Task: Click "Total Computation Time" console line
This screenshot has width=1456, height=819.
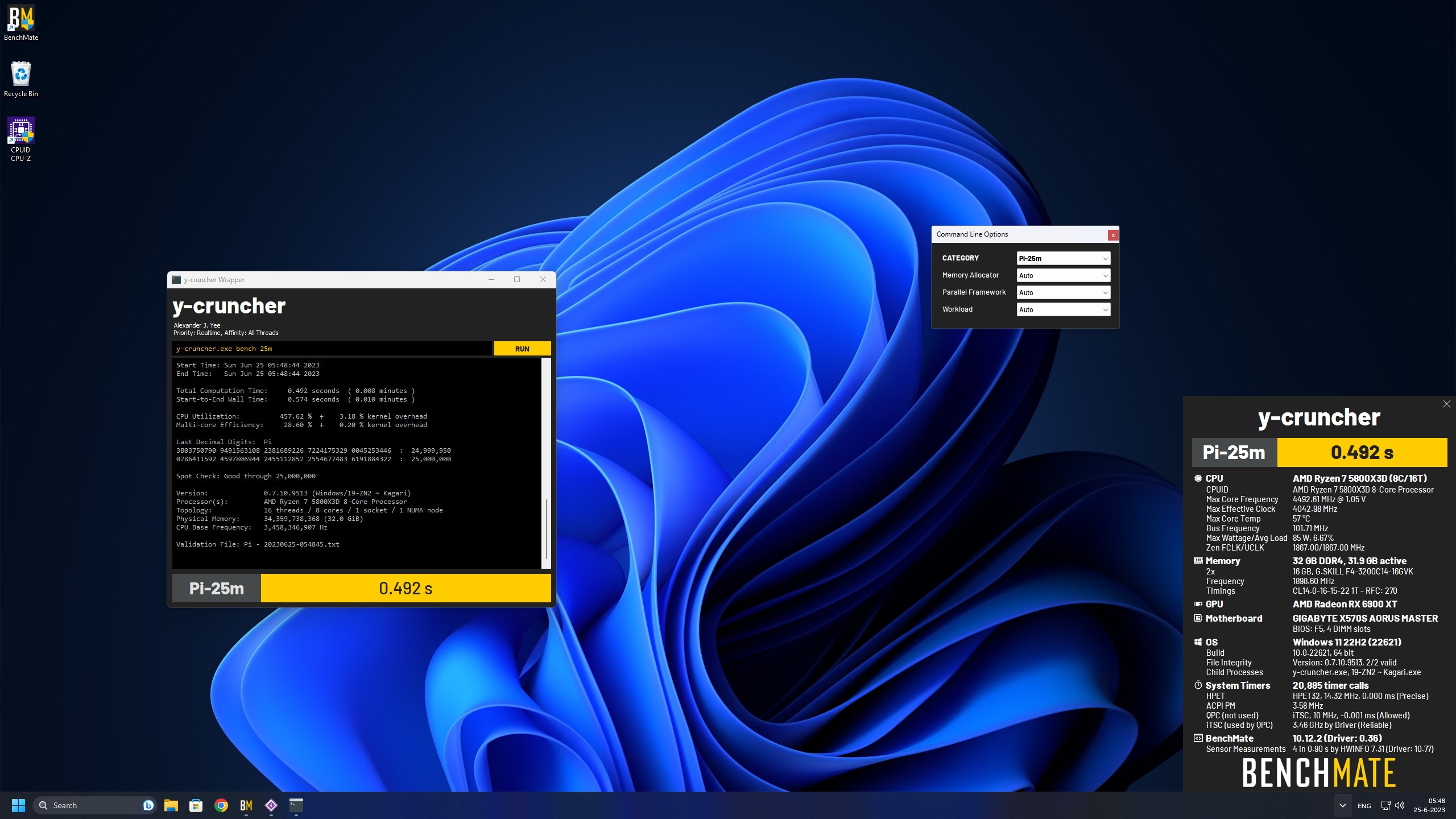Action: (295, 391)
